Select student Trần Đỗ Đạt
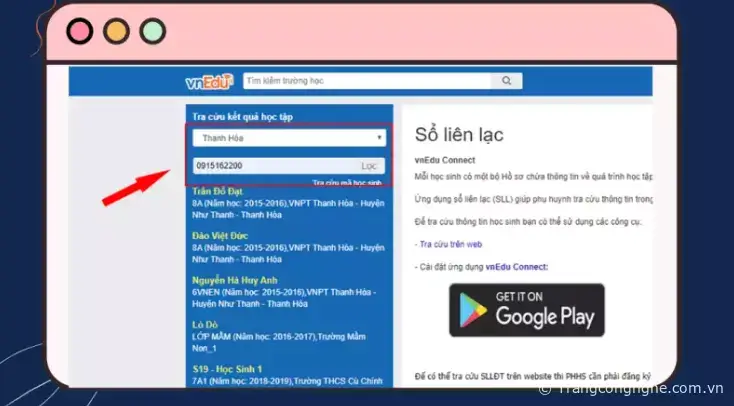The image size is (734, 406). click(220, 191)
